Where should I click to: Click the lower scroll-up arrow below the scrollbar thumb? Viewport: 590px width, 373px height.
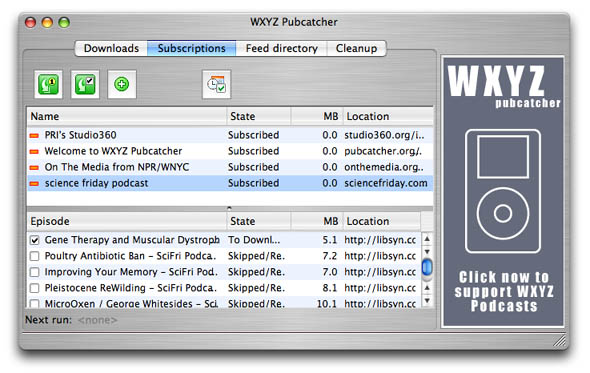tap(427, 288)
